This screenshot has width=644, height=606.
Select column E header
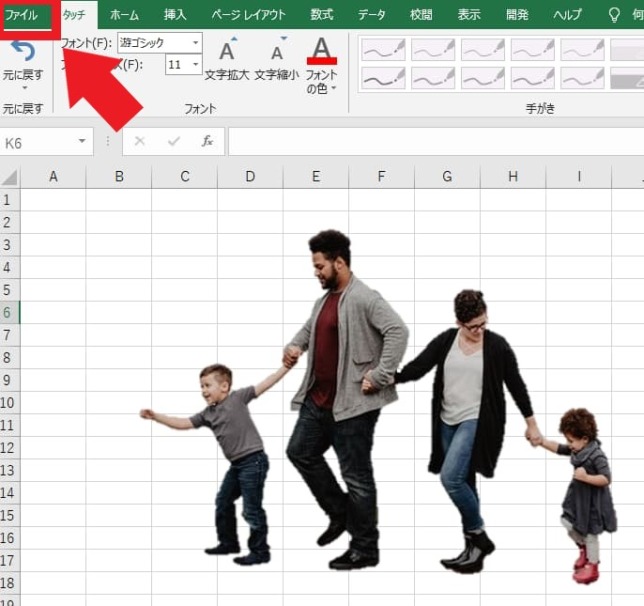[x=316, y=177]
